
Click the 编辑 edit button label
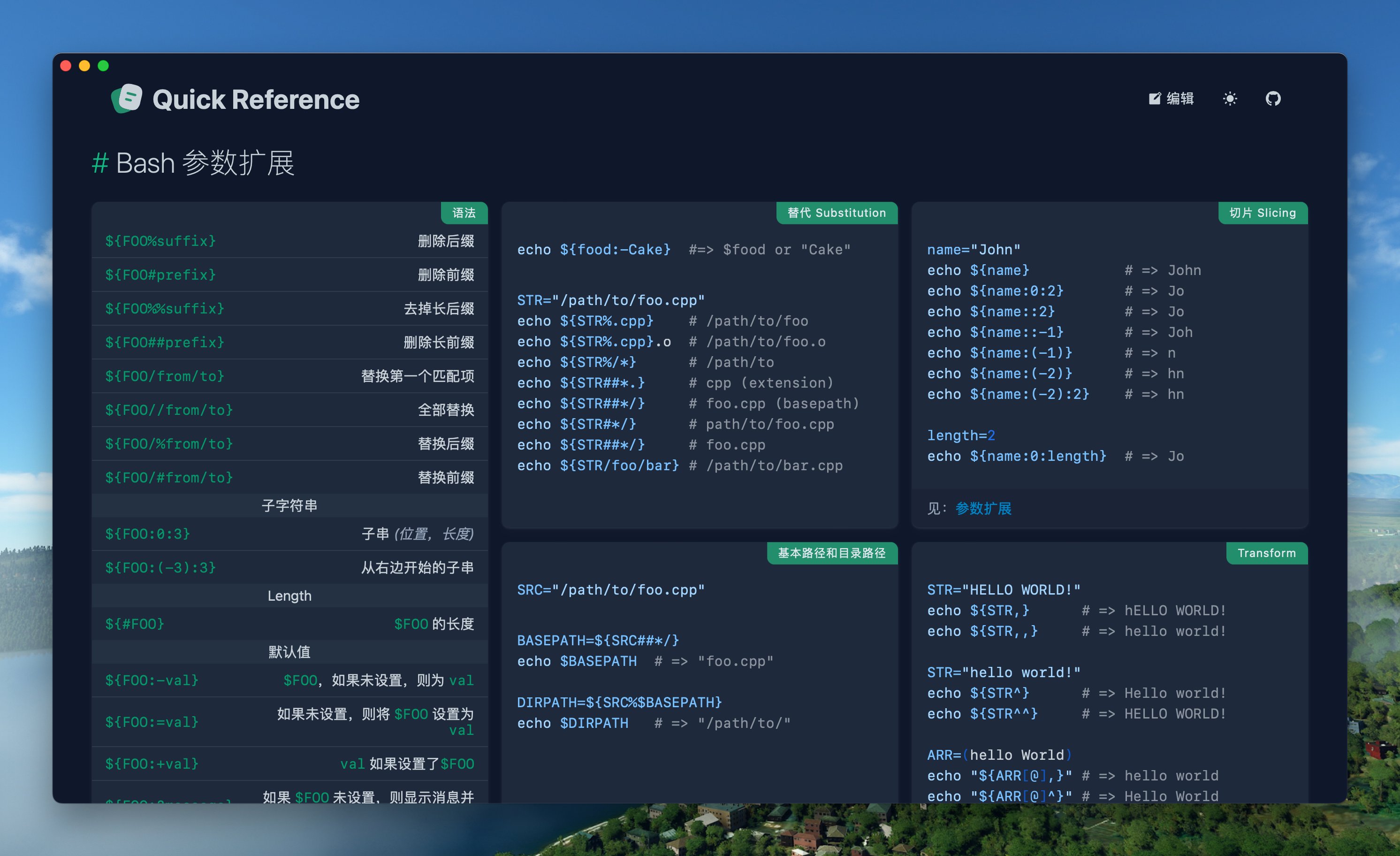pos(1179,99)
